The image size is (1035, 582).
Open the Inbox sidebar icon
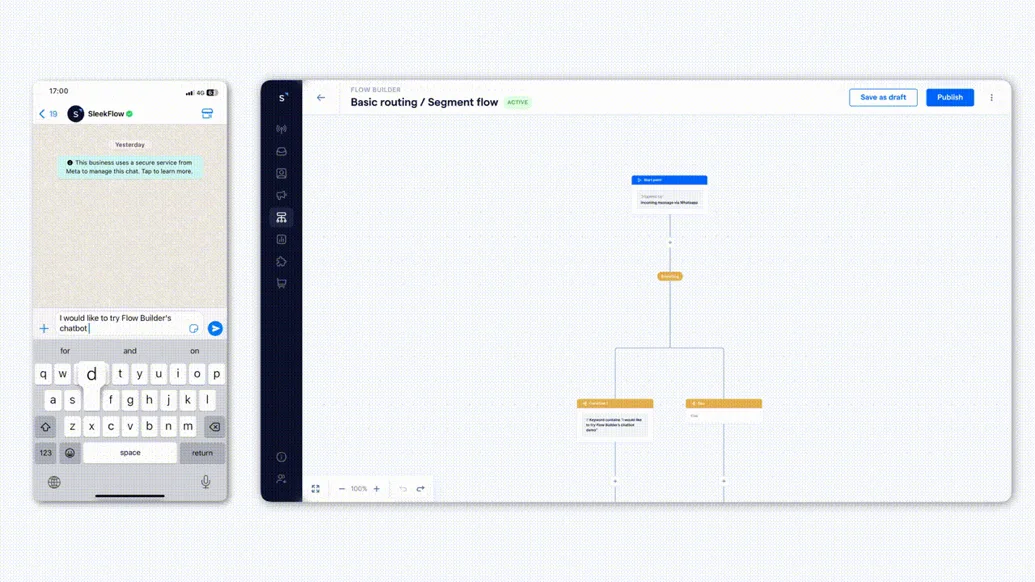click(281, 151)
